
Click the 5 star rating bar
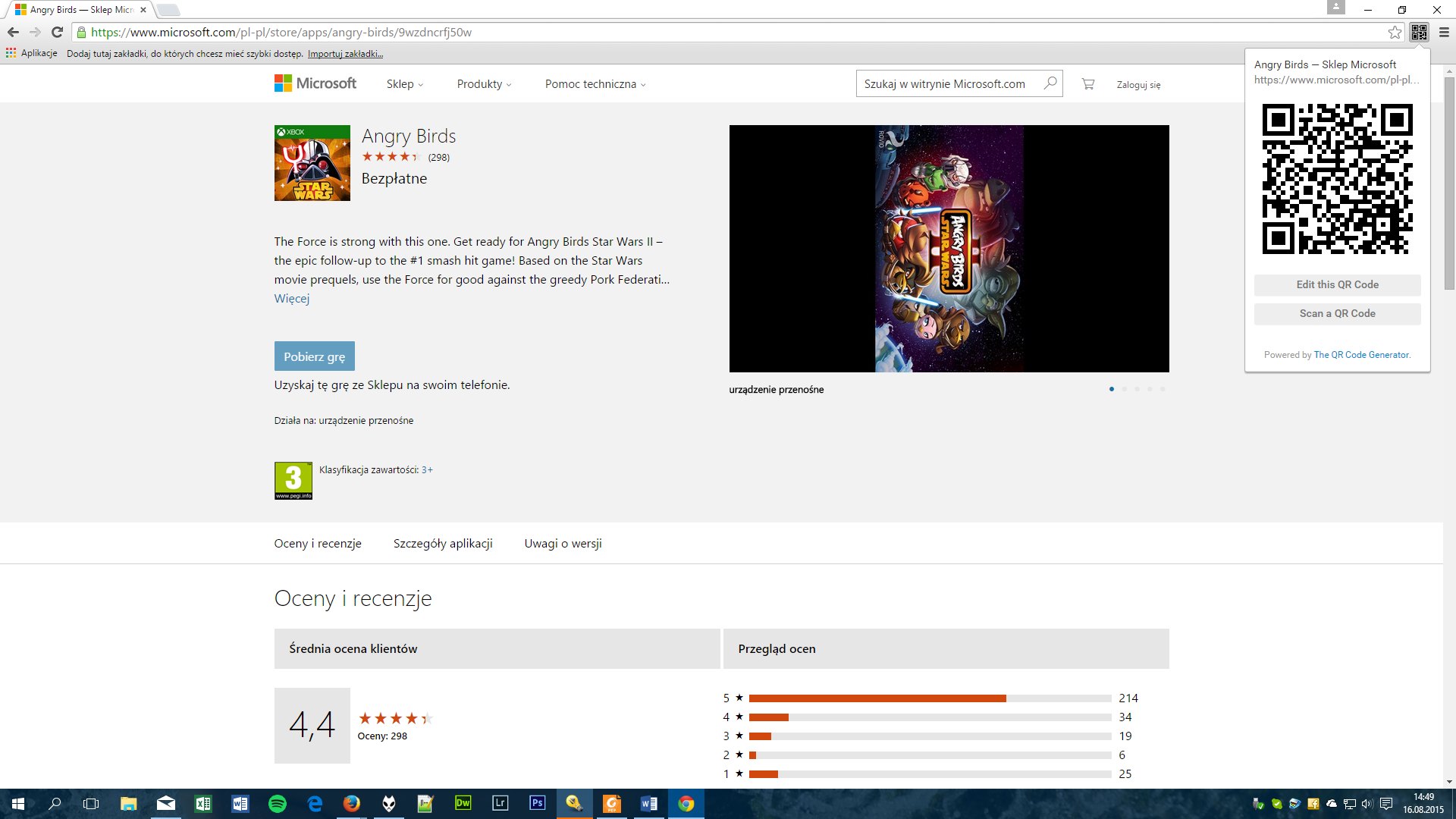[930, 698]
